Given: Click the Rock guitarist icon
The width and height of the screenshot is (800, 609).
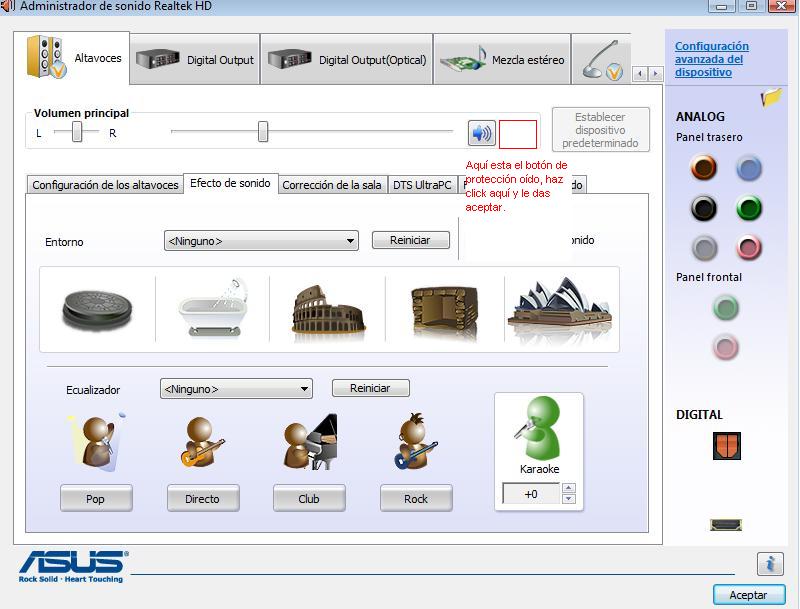Looking at the screenshot, I should pos(415,442).
